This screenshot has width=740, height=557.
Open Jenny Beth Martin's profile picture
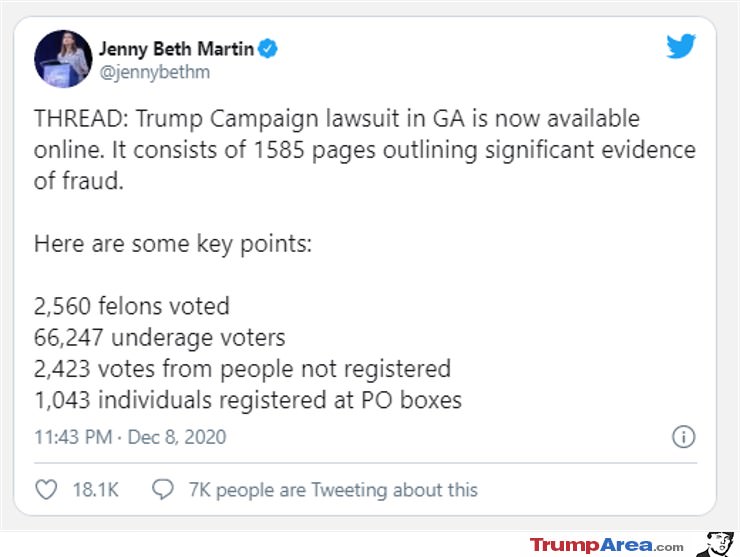(63, 59)
